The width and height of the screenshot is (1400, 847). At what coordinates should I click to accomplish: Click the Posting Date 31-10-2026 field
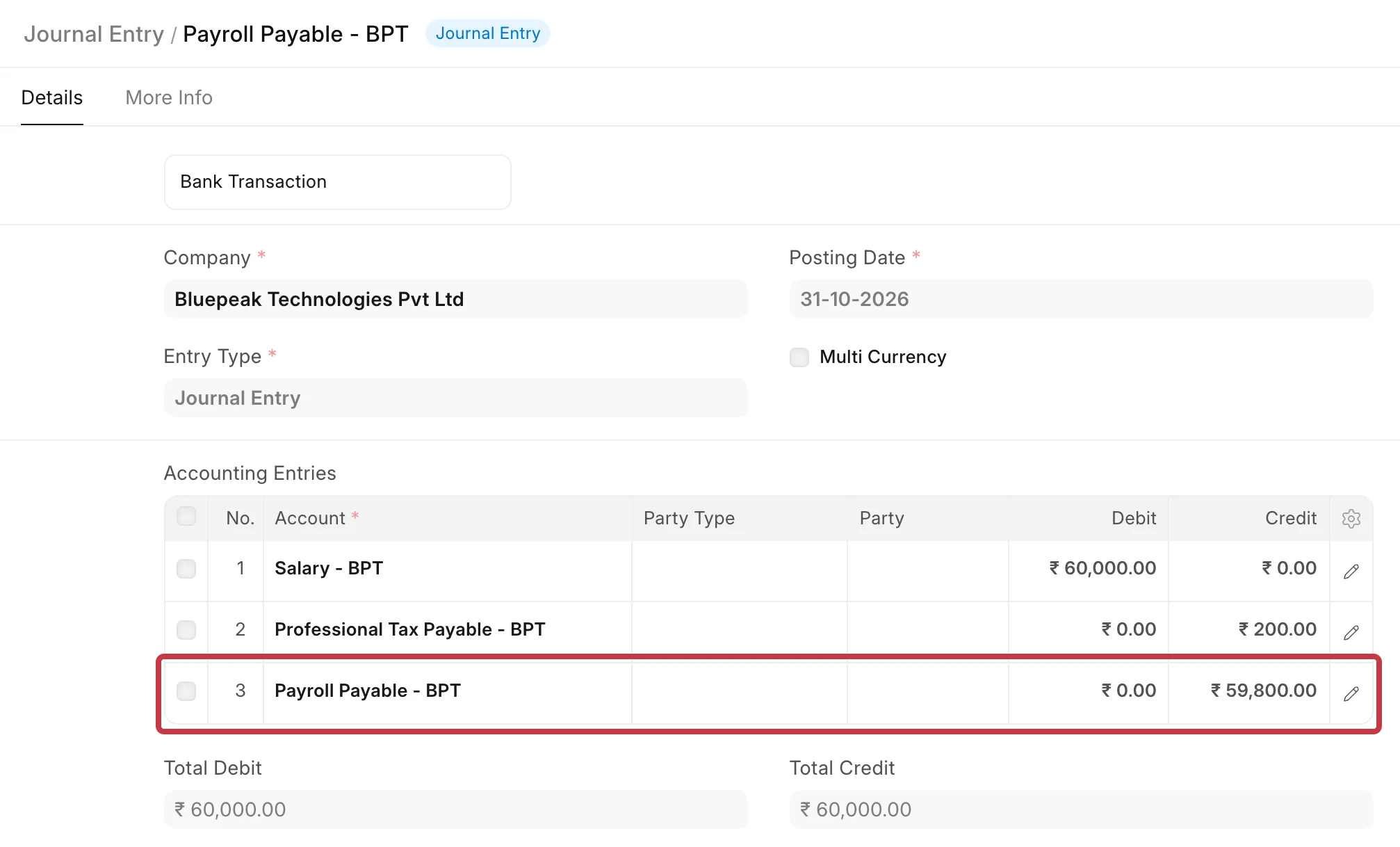(1082, 299)
